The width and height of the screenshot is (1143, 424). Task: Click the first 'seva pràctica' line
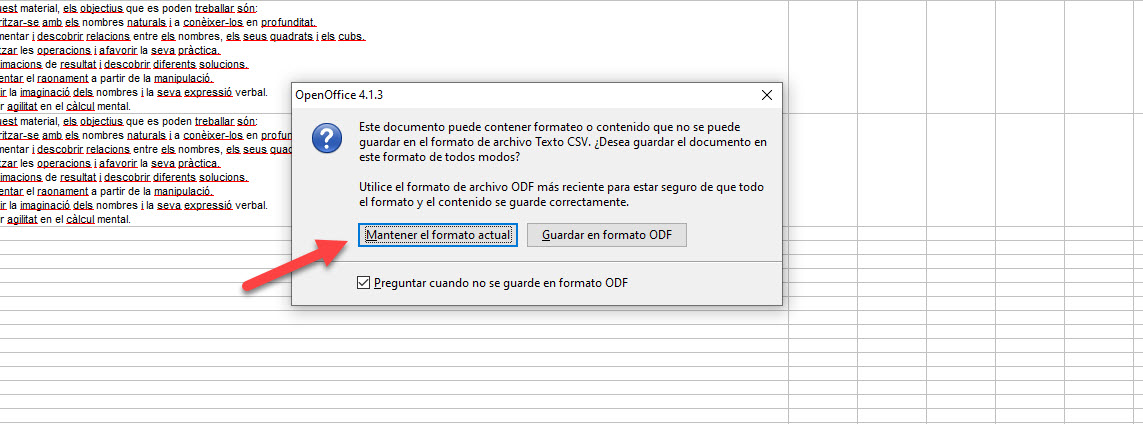point(110,50)
